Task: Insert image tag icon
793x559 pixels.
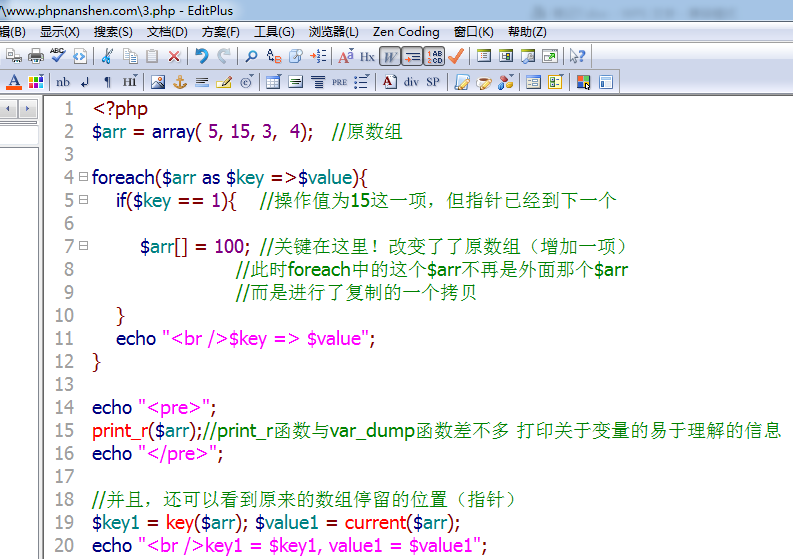Action: pyautogui.click(x=158, y=82)
